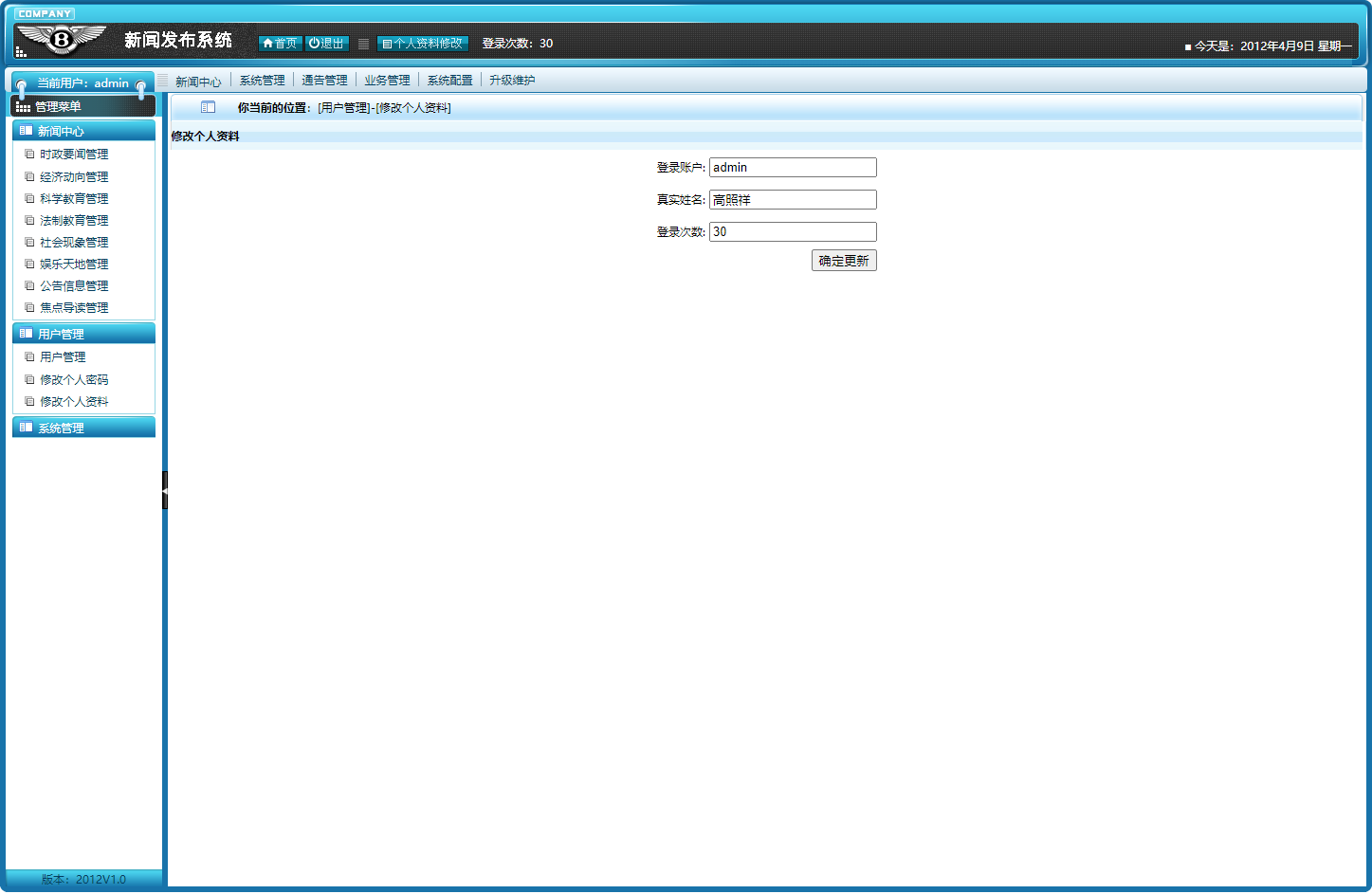Click the lines icon right of 退出

363,44
